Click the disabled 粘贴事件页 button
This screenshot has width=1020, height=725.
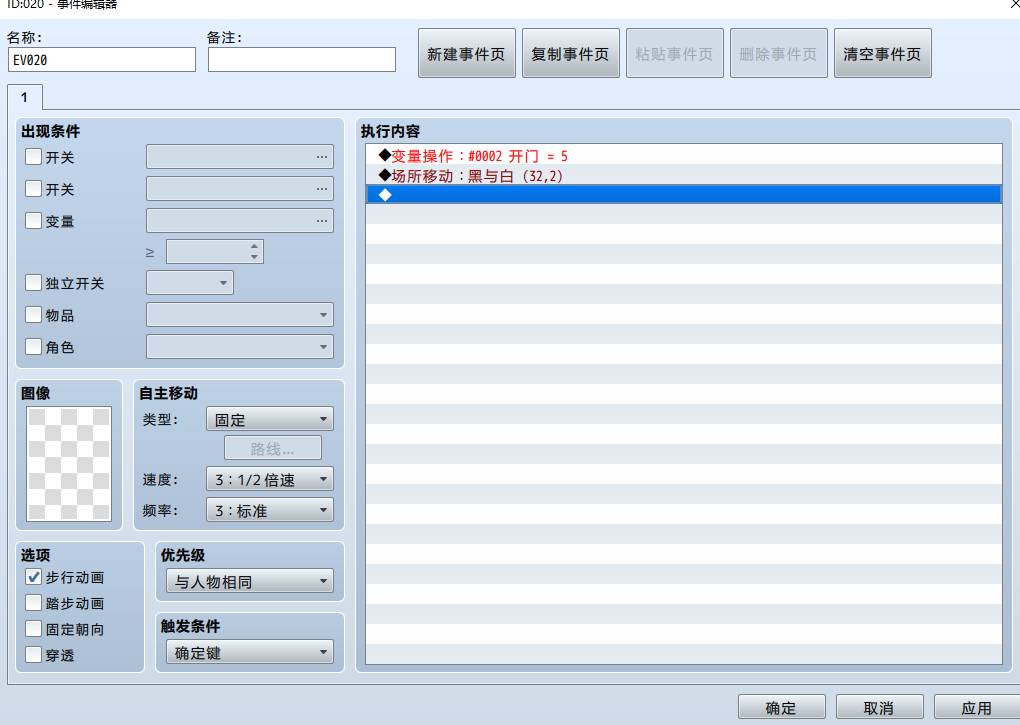(x=675, y=53)
